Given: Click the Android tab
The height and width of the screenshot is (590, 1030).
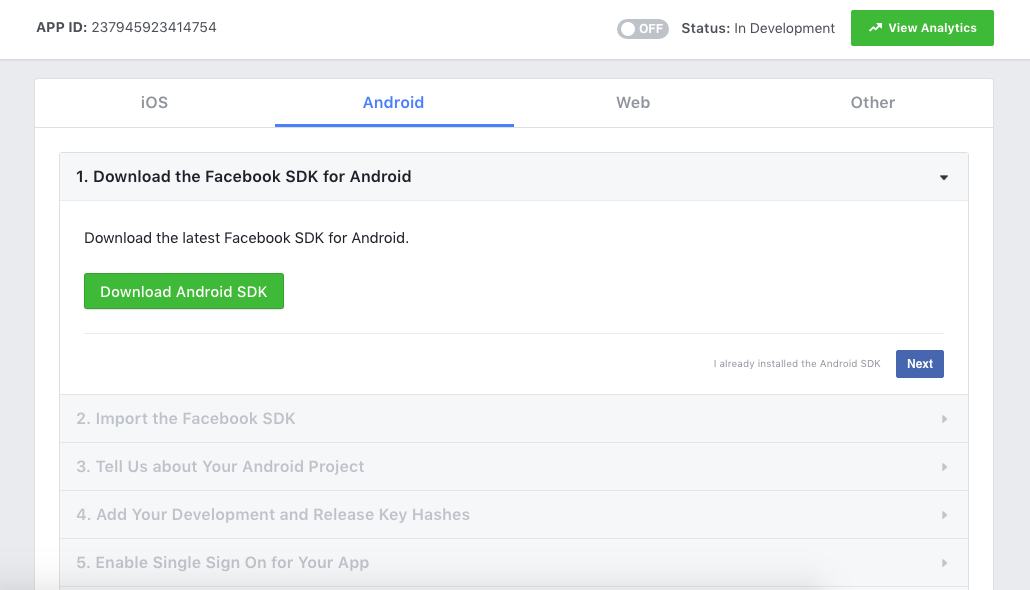Looking at the screenshot, I should 393,102.
